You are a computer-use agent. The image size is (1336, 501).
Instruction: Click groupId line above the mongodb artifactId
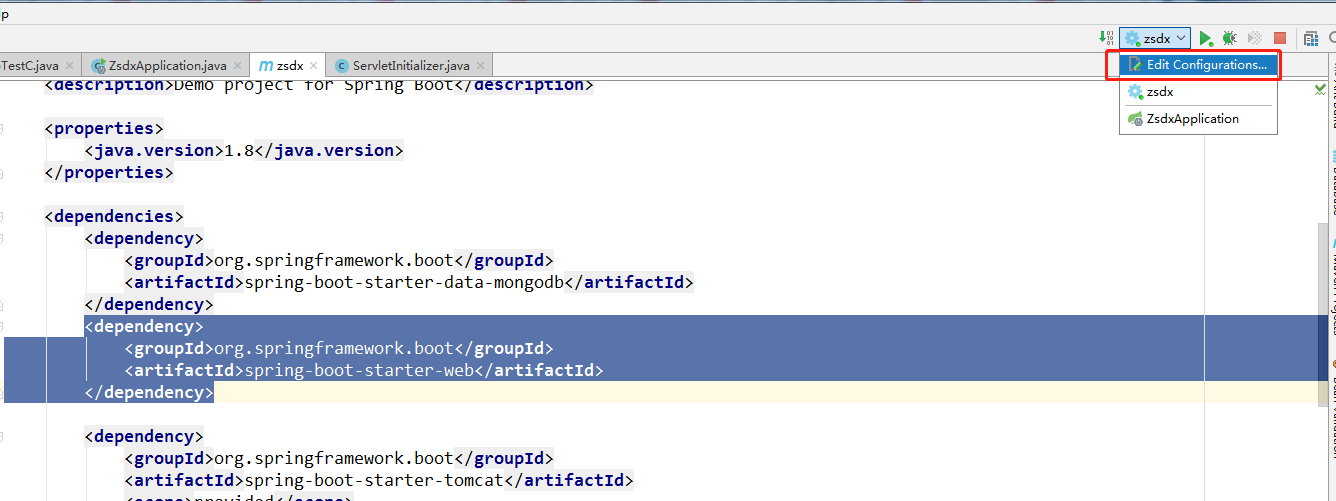pyautogui.click(x=339, y=260)
